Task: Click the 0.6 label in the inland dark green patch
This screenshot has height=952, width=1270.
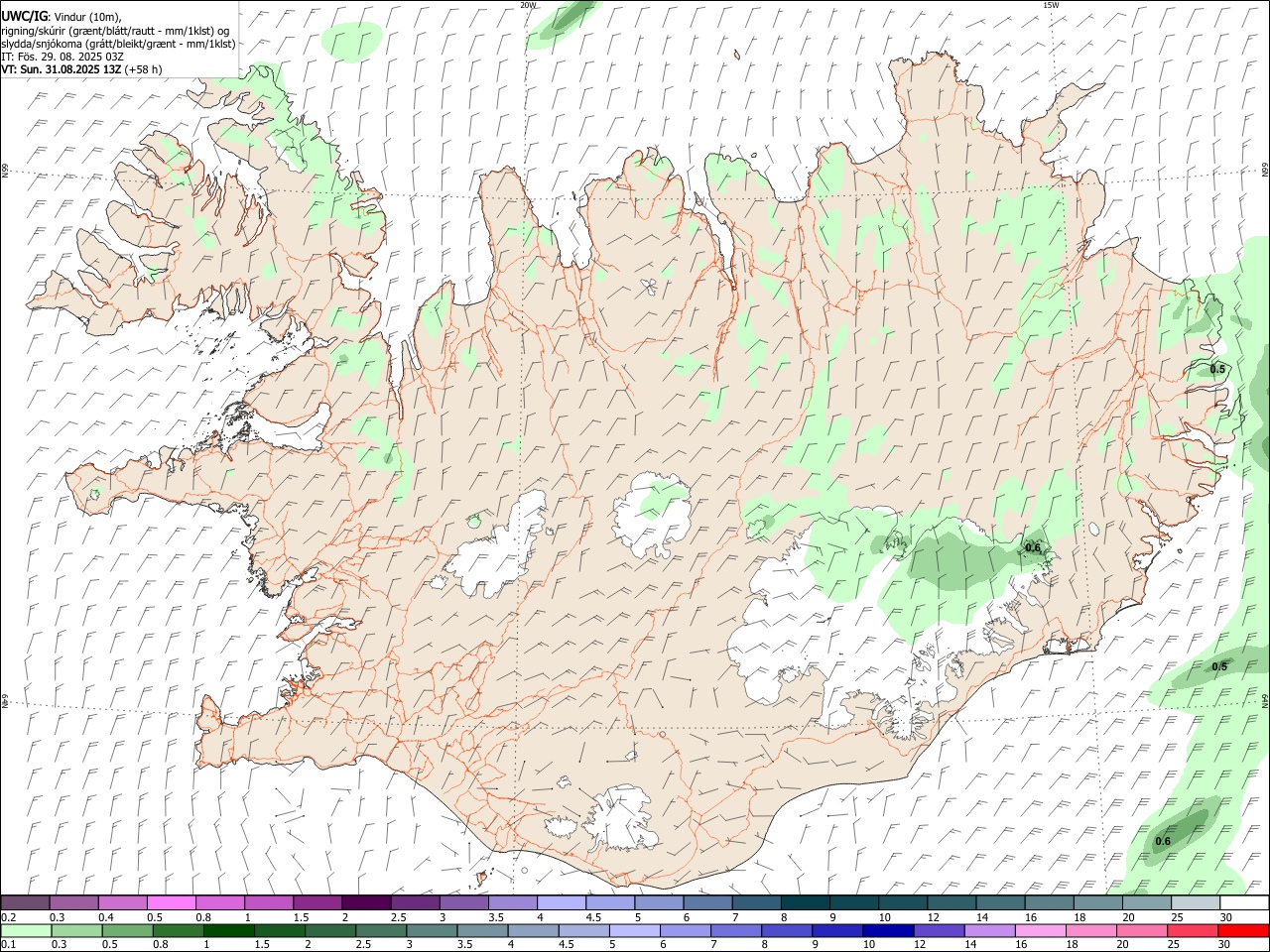Action: coord(1033,548)
